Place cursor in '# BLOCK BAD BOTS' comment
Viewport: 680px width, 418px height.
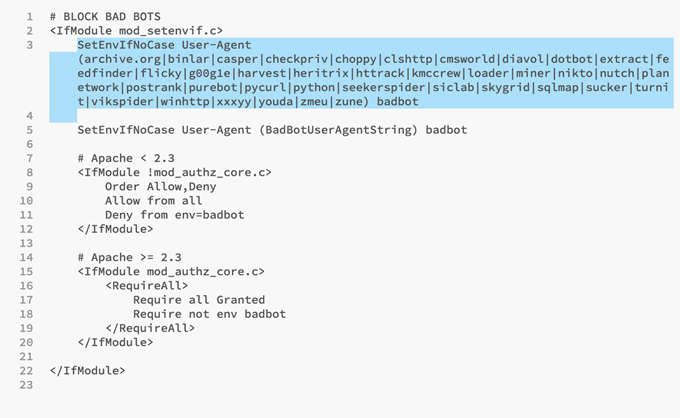(105, 17)
